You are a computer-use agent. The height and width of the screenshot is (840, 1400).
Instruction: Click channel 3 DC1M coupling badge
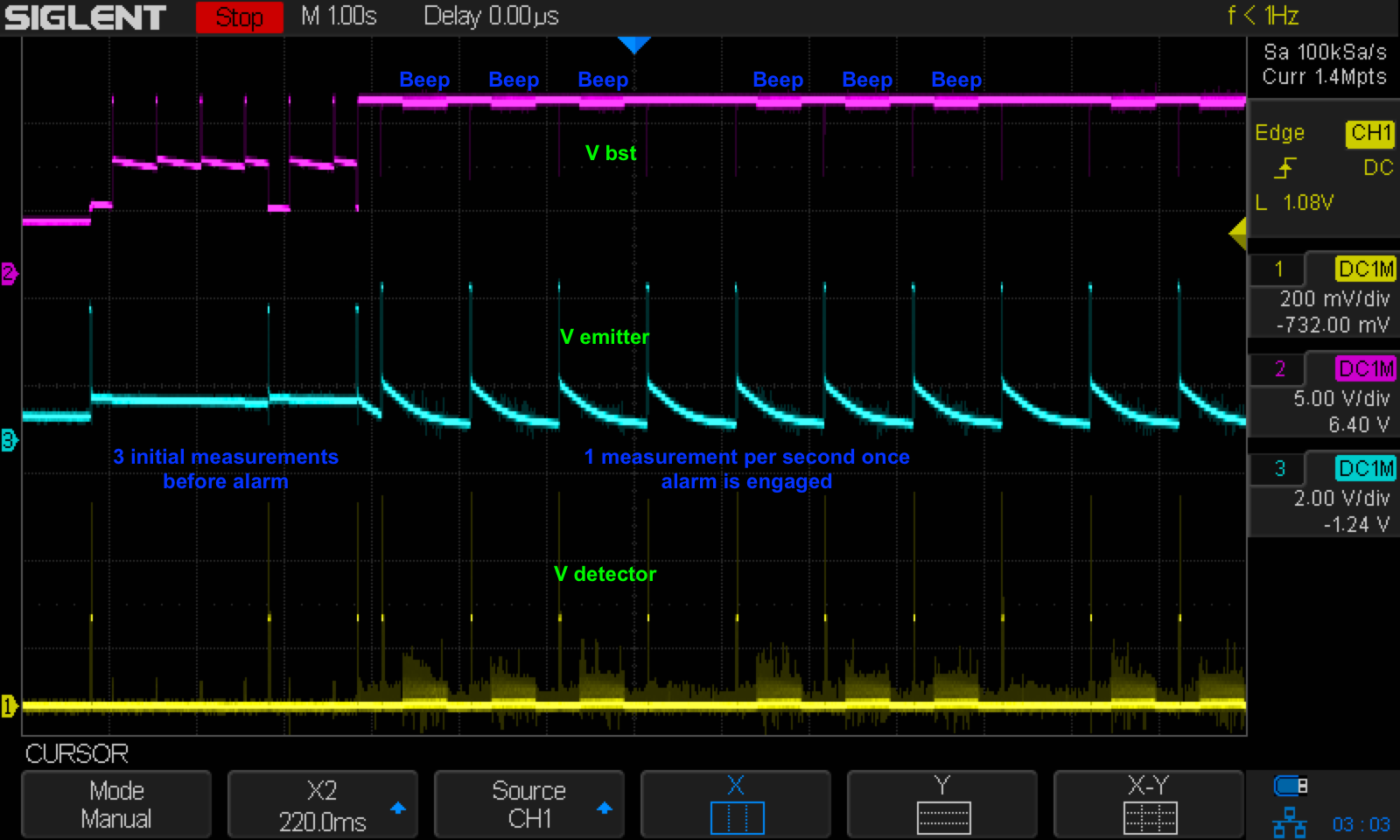coord(1365,468)
